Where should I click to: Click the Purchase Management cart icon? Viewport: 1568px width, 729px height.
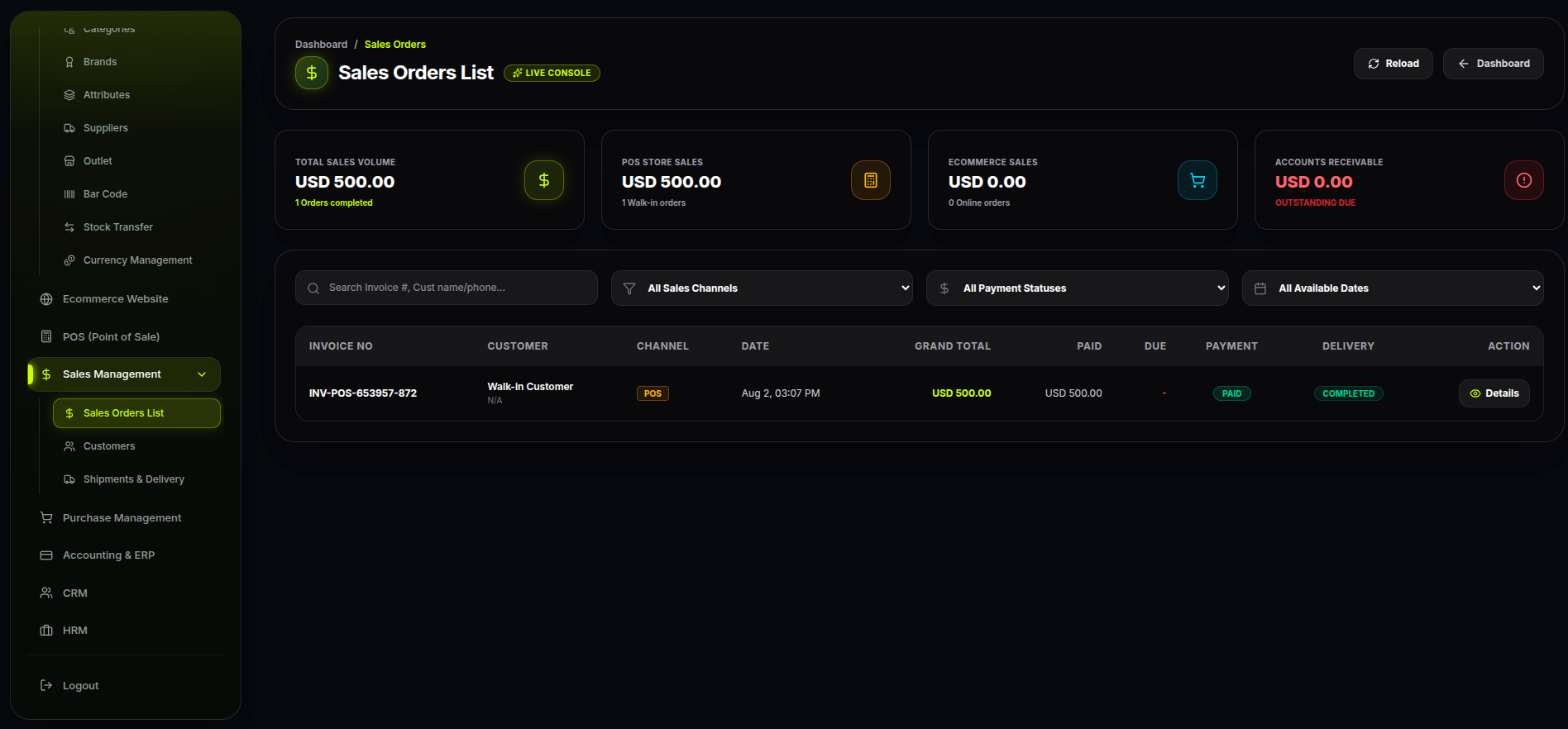[46, 517]
